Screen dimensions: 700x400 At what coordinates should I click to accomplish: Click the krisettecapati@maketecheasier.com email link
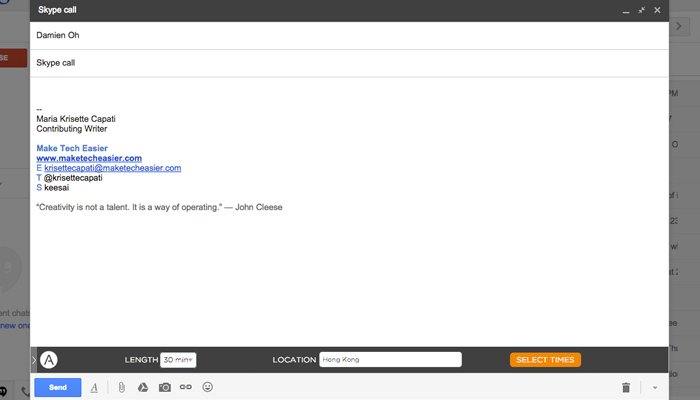(x=112, y=168)
